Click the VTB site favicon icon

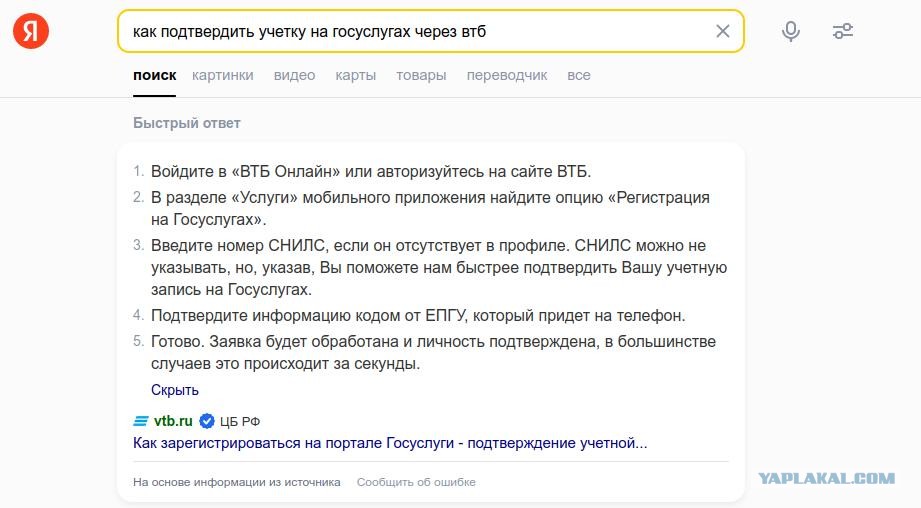[x=141, y=421]
